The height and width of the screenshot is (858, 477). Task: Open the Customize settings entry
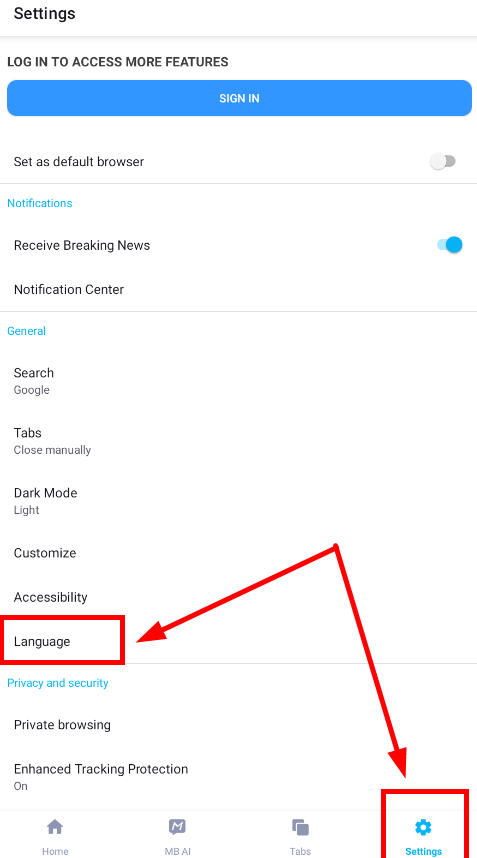[x=238, y=553]
